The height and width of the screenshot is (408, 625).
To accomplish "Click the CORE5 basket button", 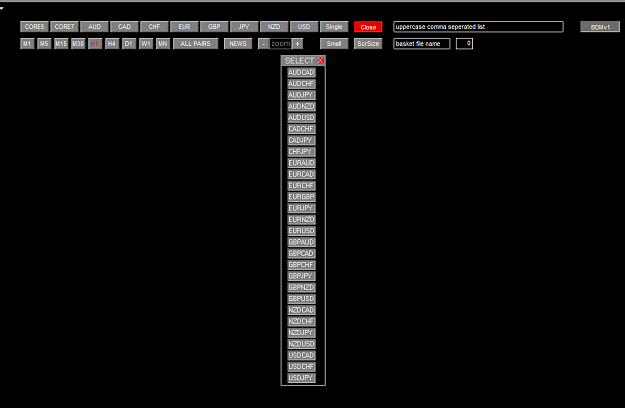I will [34, 27].
